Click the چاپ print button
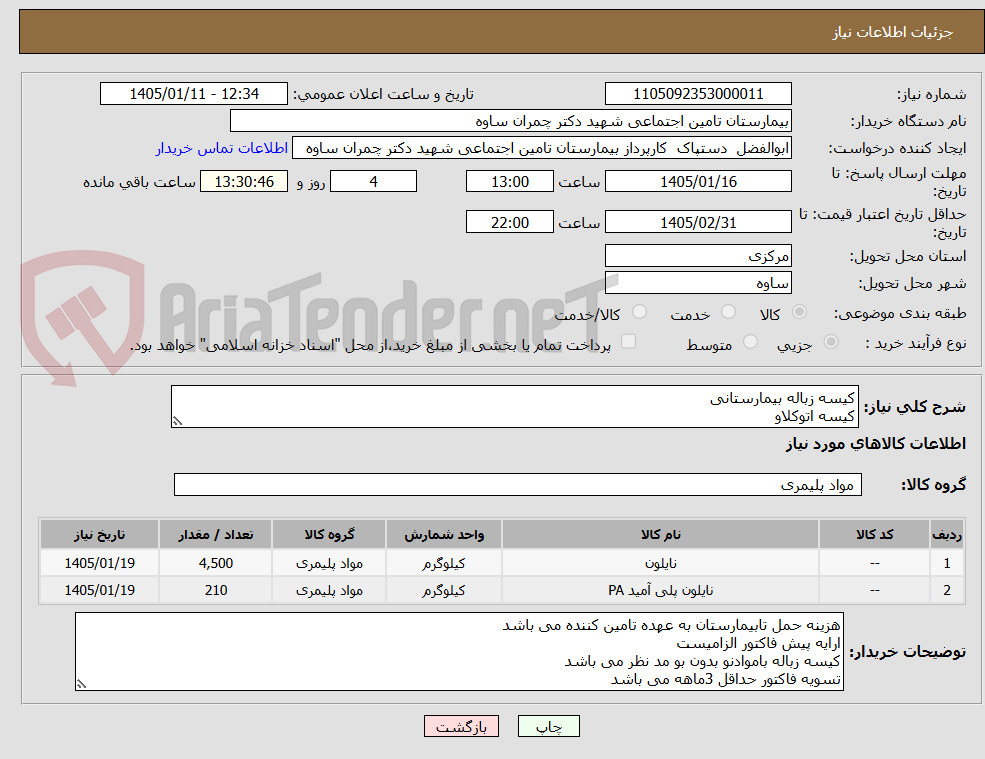Screen dimensions: 985x759 coord(548,726)
